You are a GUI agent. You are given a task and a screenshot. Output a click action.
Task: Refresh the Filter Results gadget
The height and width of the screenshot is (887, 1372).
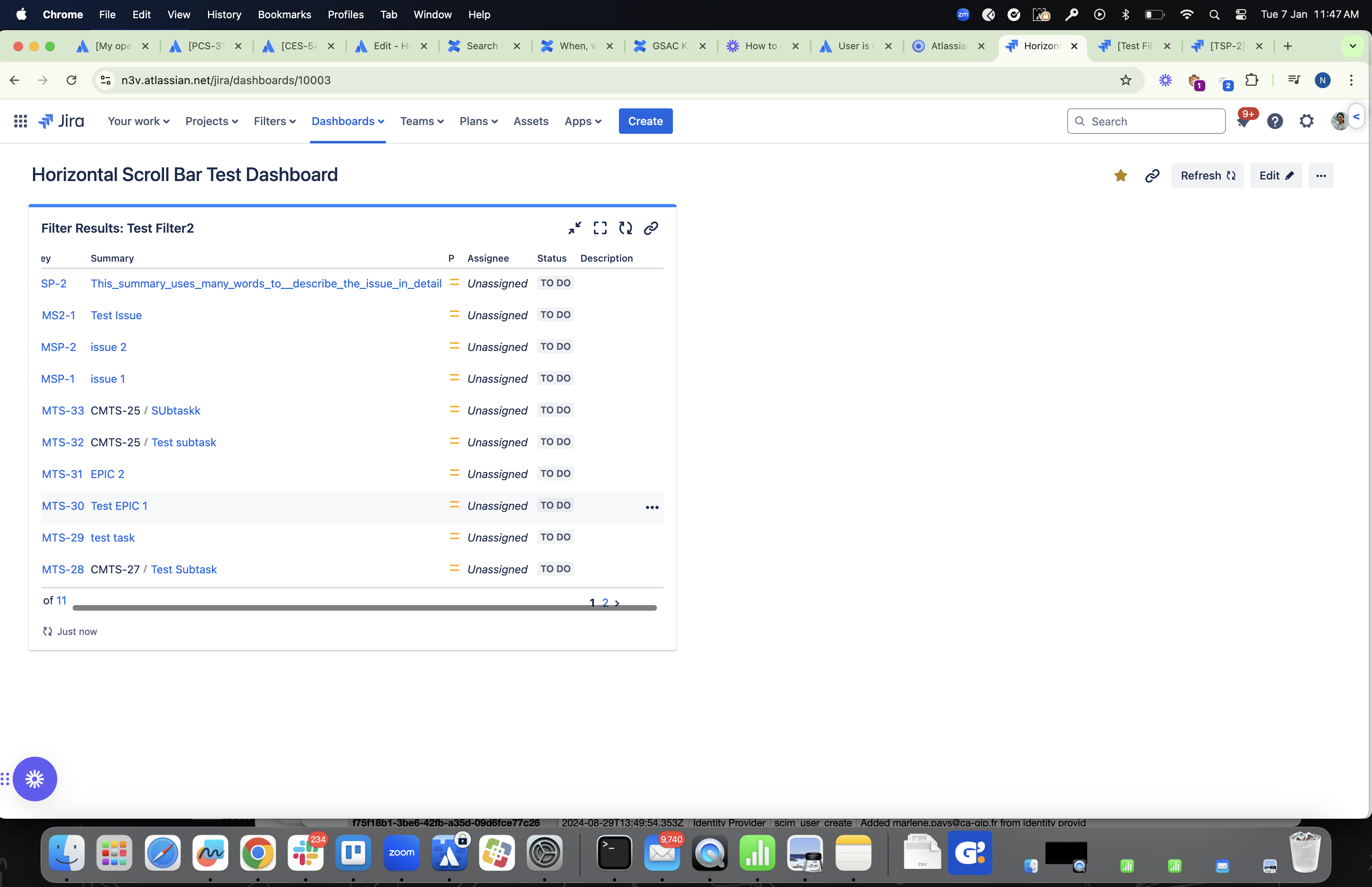click(x=625, y=228)
